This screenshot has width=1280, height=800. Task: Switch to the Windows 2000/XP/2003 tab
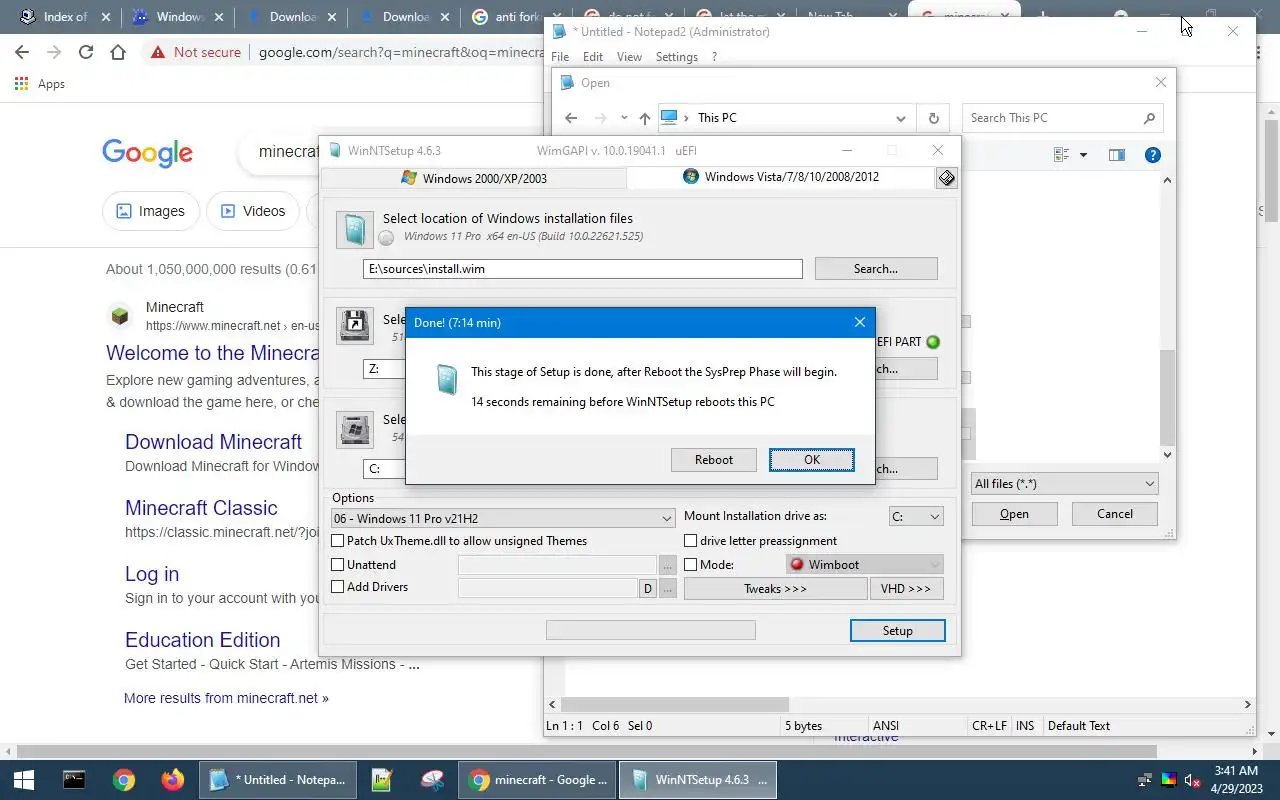click(x=474, y=178)
